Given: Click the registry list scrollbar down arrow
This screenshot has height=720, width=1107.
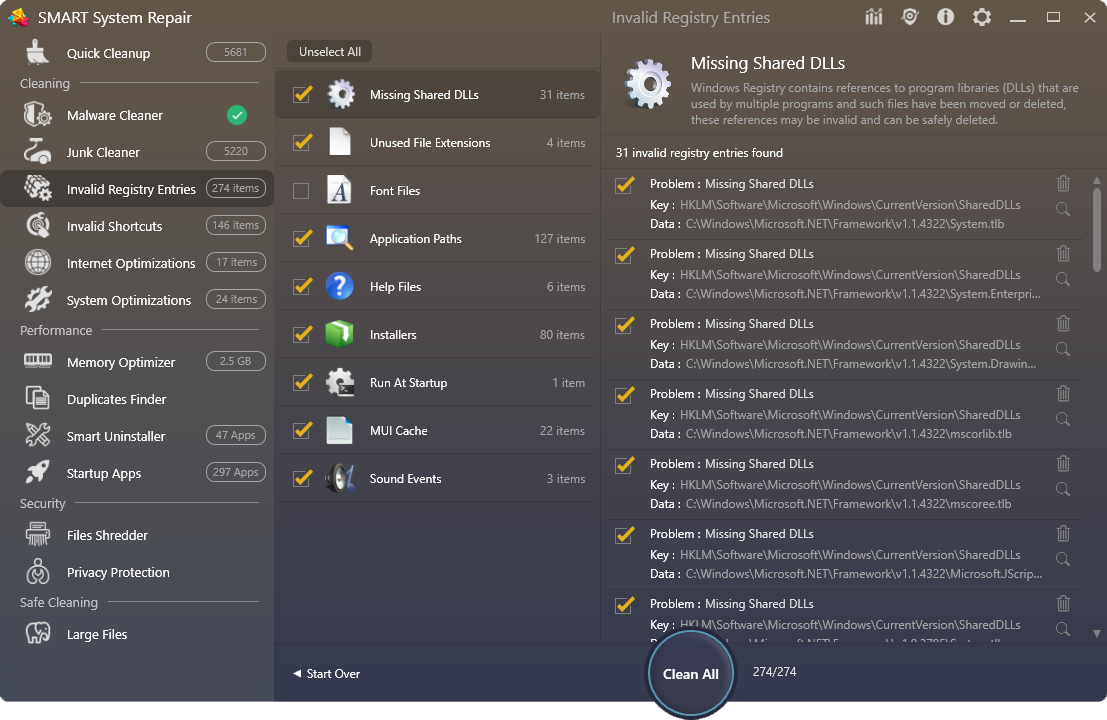Looking at the screenshot, I should pos(1096,633).
